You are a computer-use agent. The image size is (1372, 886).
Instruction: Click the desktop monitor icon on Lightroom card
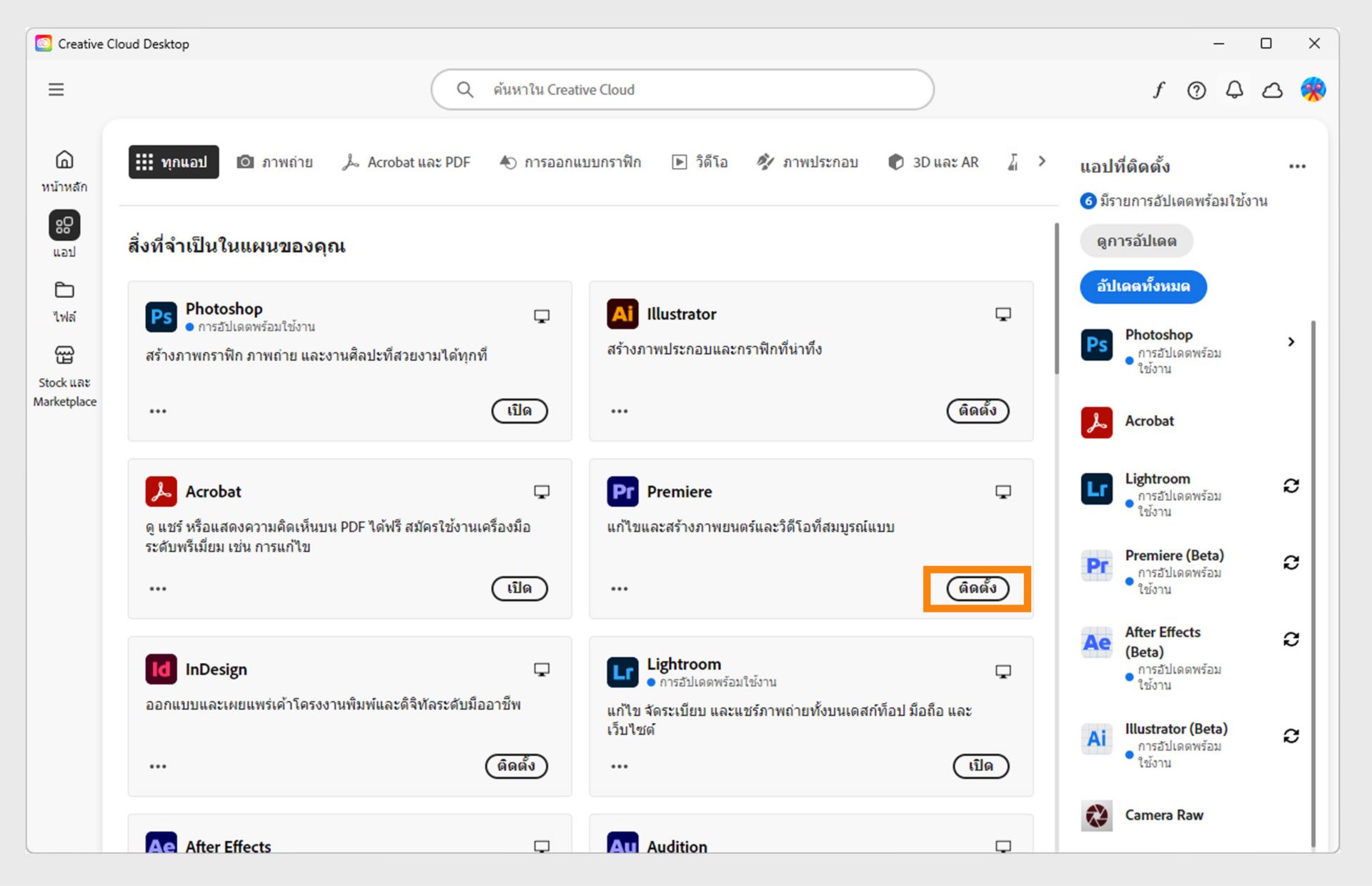click(1003, 672)
